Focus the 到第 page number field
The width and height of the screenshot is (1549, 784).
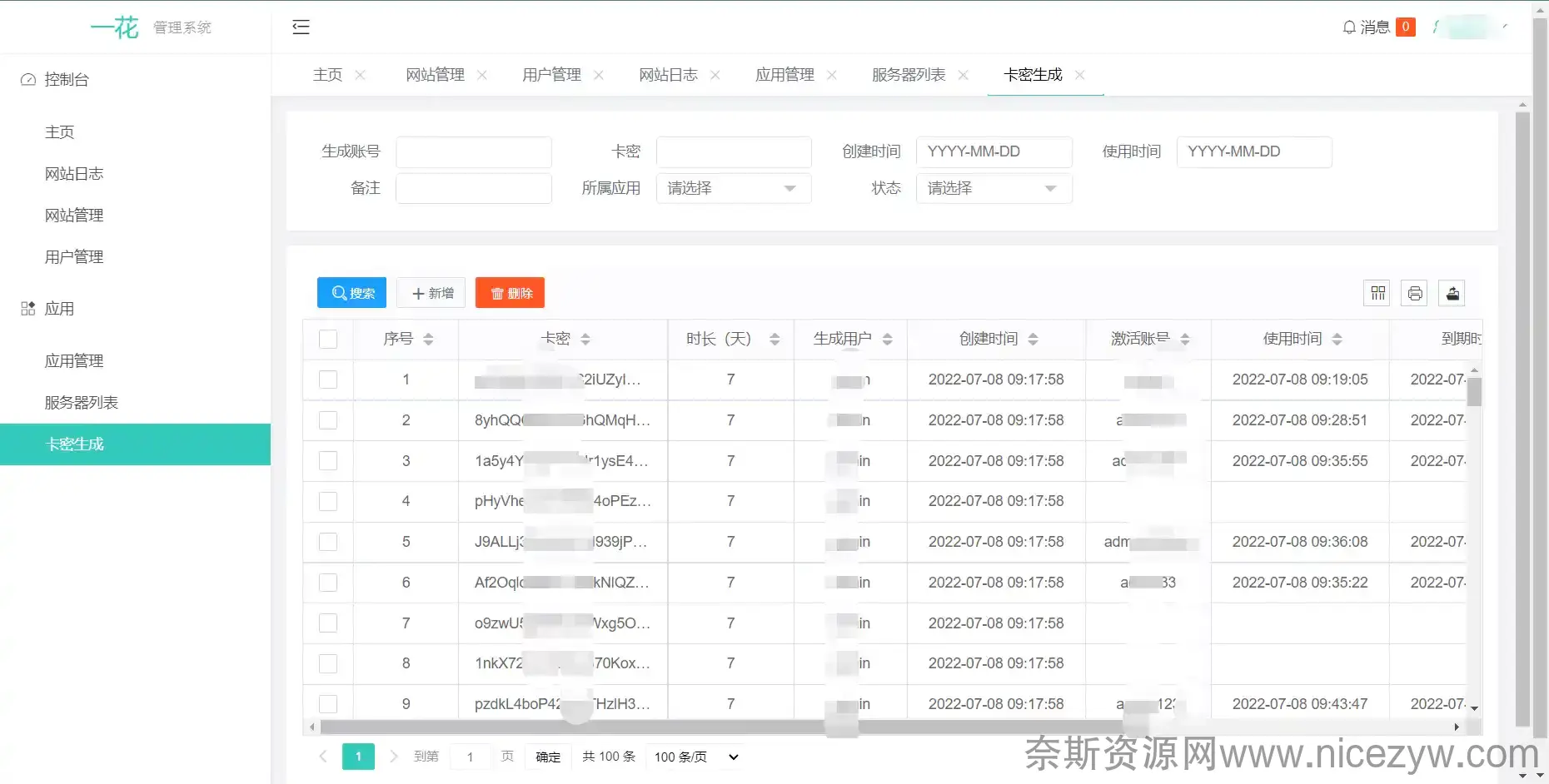(x=471, y=757)
